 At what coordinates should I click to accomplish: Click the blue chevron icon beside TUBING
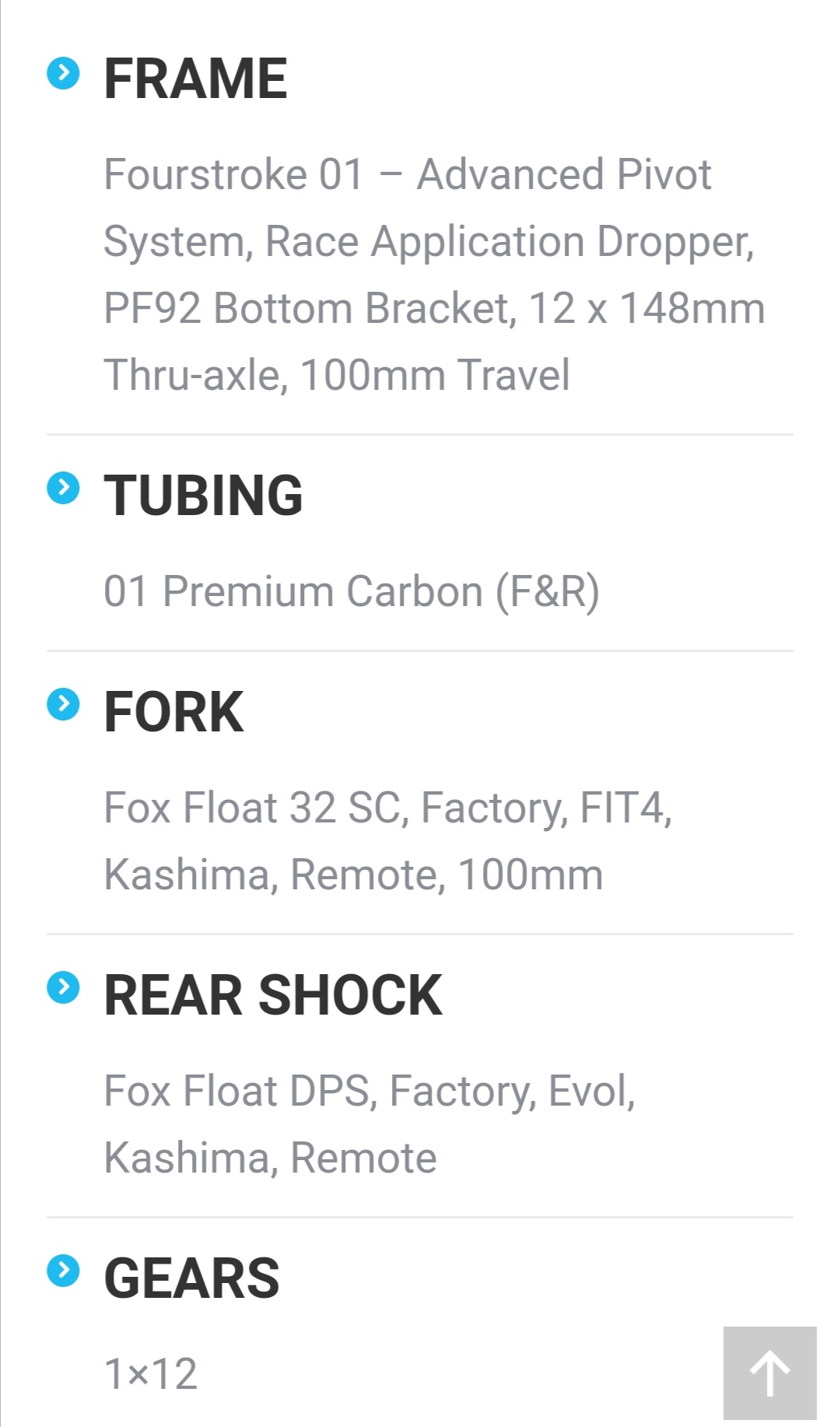(63, 489)
